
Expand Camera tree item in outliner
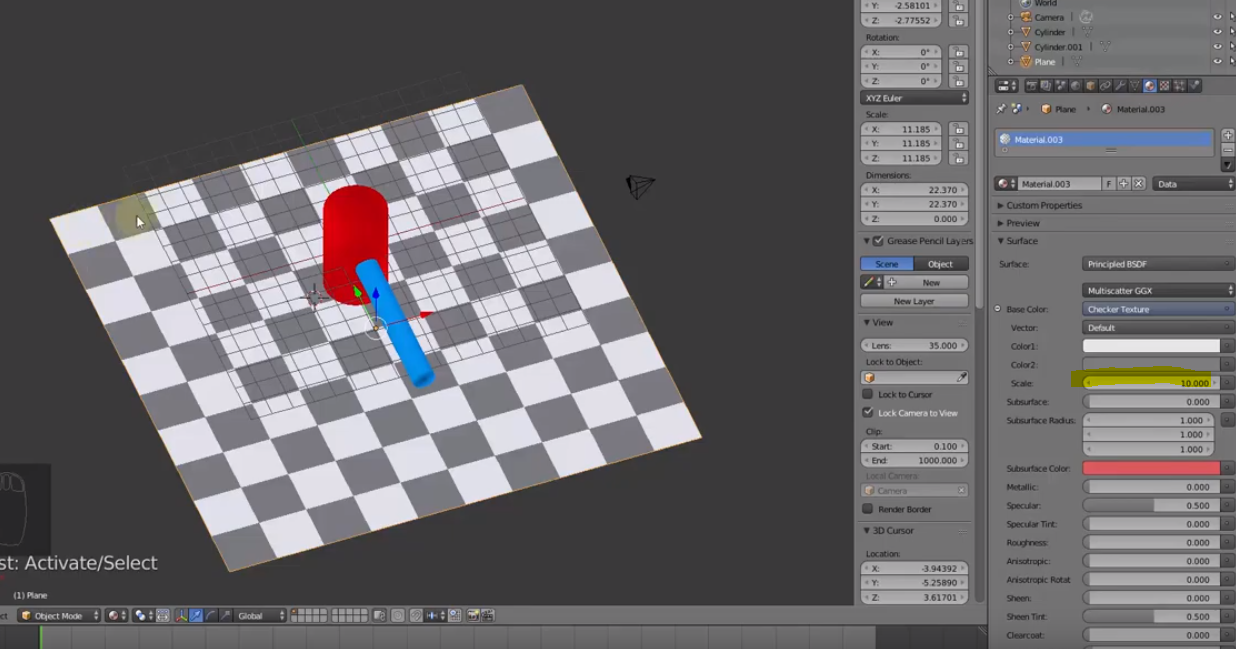pos(1011,17)
